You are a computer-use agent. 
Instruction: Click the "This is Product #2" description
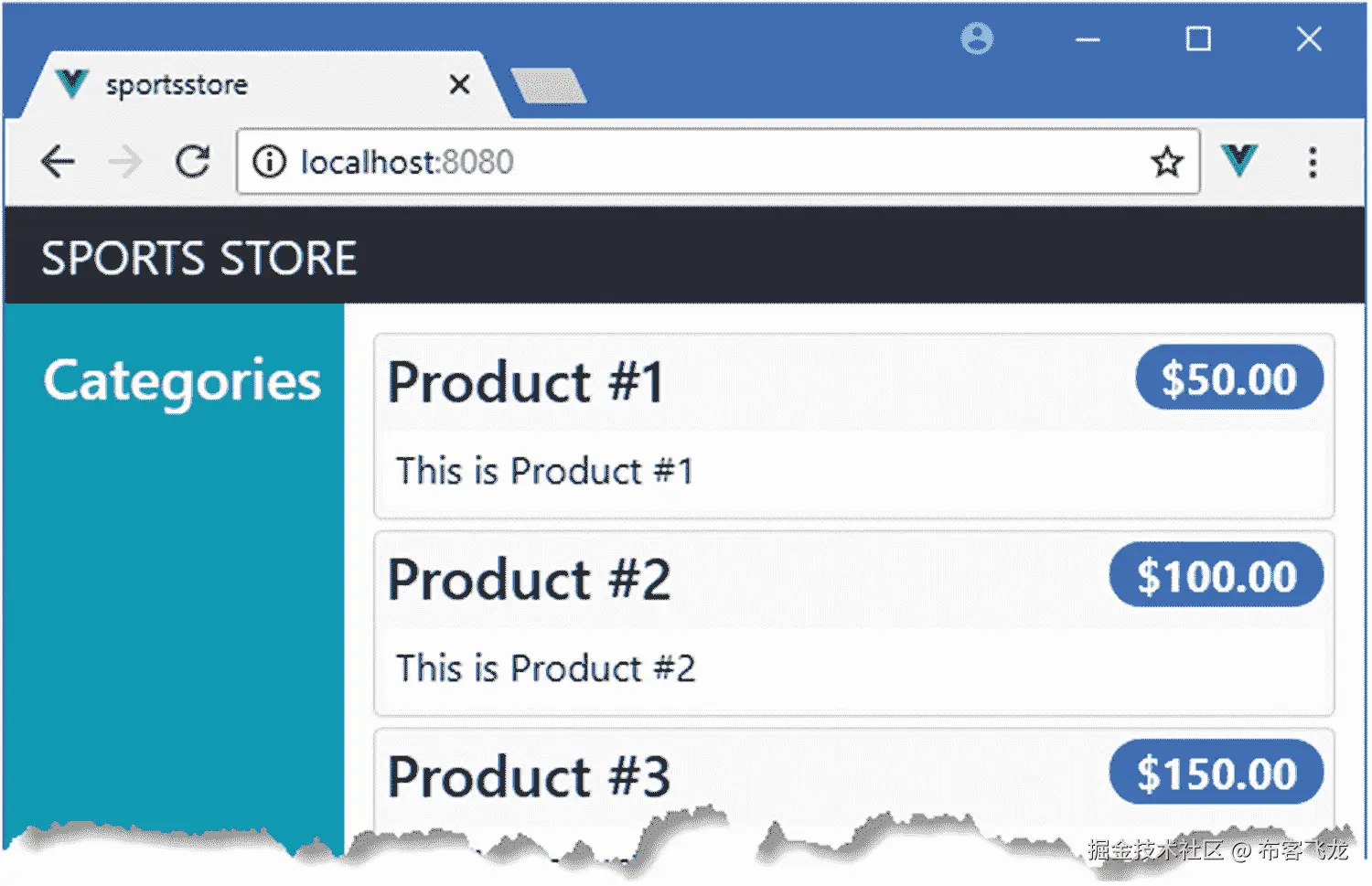pos(545,668)
